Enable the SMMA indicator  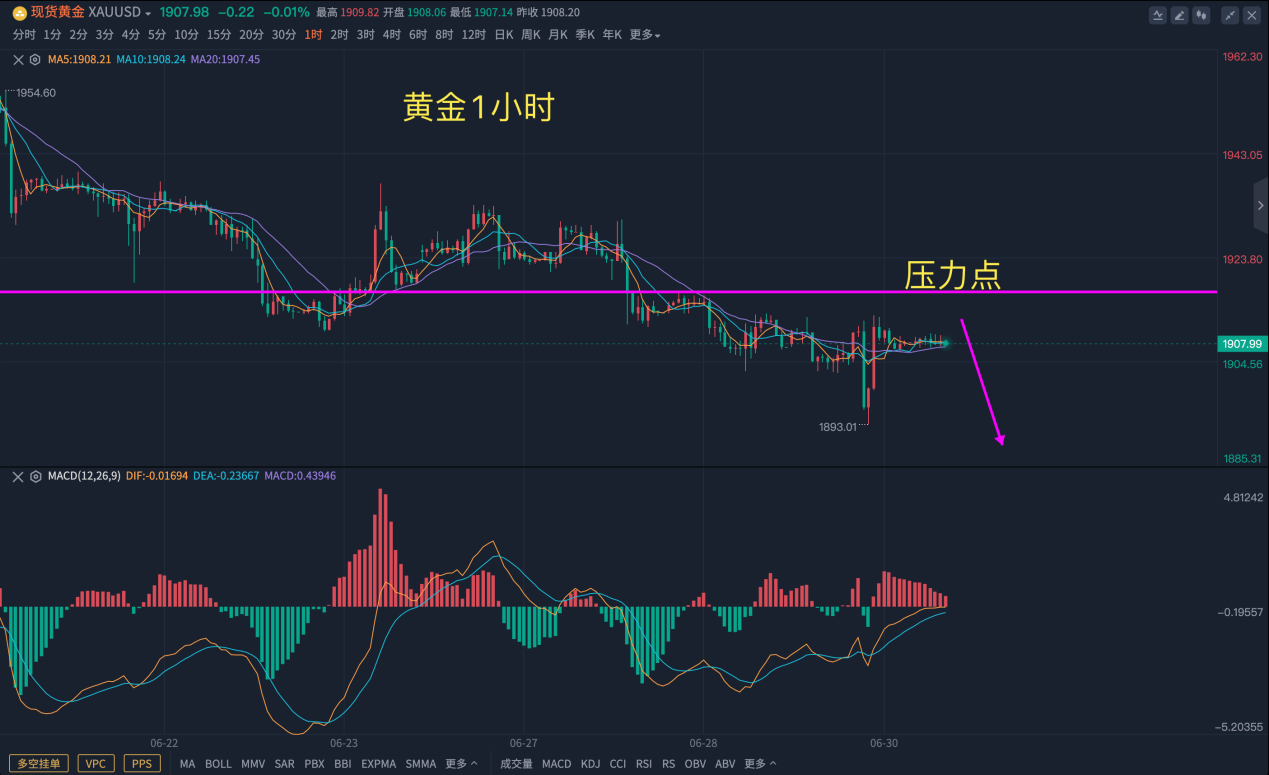[x=421, y=764]
